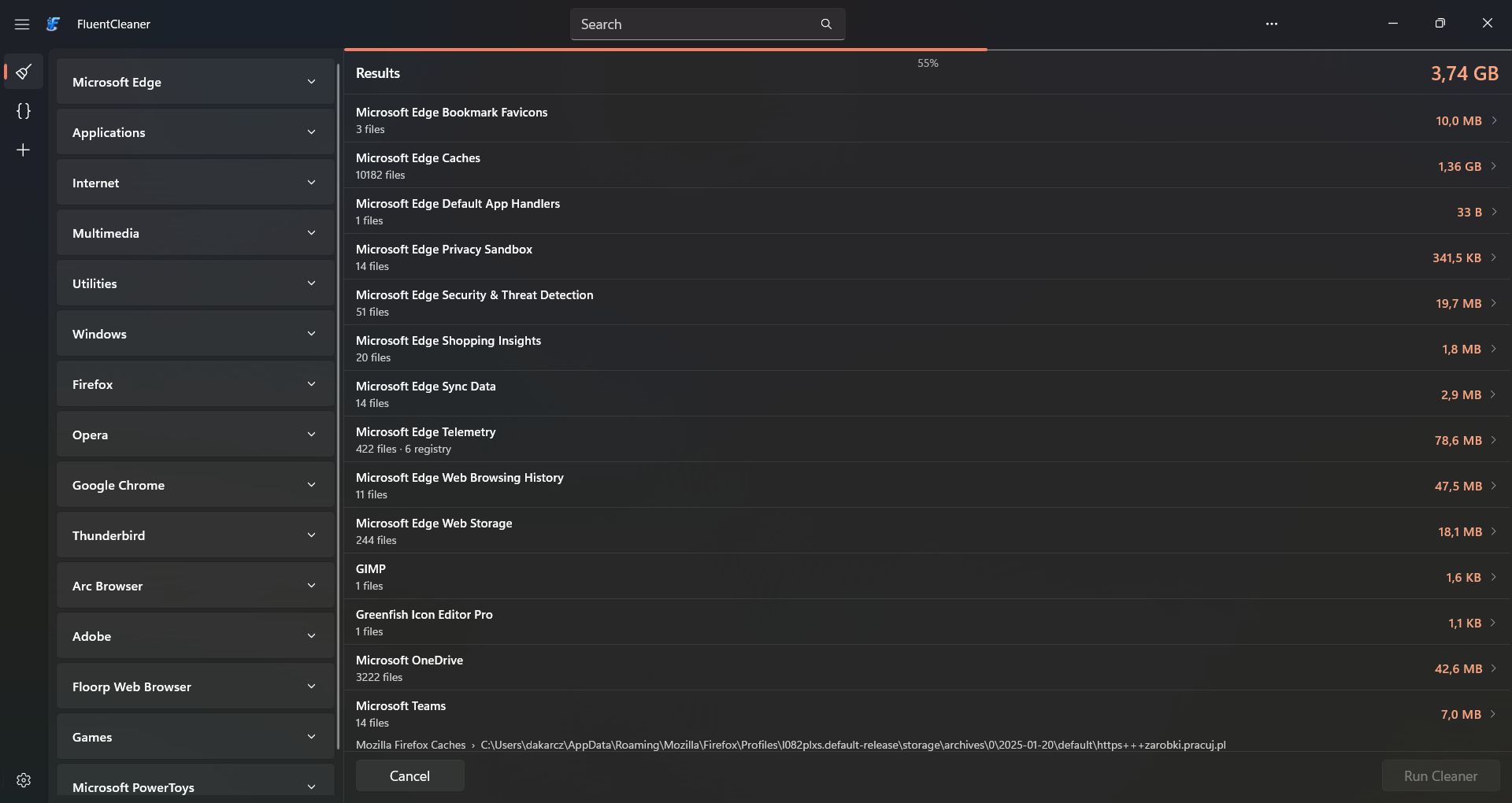Cancel the running scan
Viewport: 1512px width, 803px height.
pyautogui.click(x=409, y=776)
